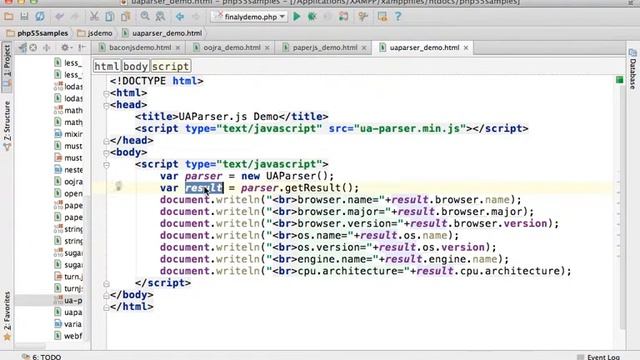Switch to baconjsdemo.html tab

(140, 48)
